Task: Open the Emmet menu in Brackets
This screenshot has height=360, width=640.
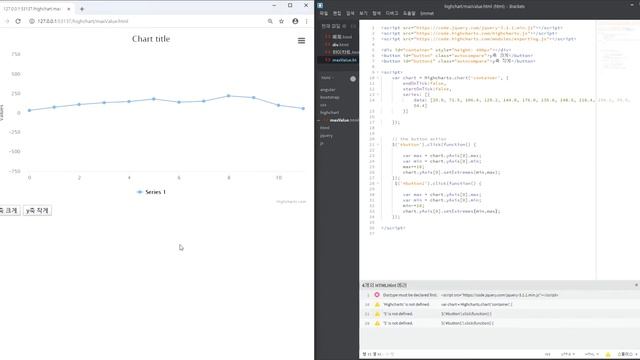Action: pos(427,13)
